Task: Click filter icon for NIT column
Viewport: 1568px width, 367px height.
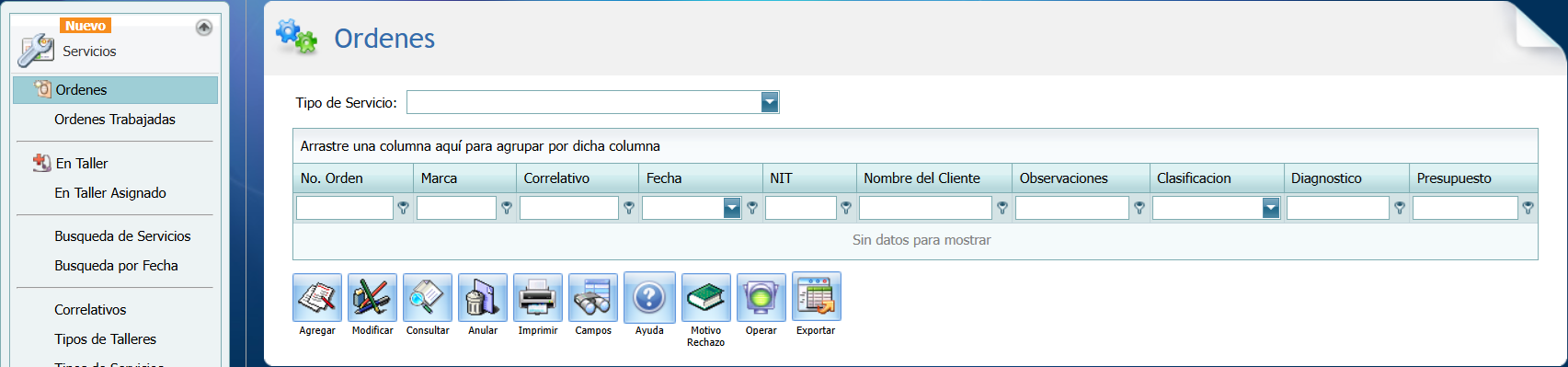Action: click(x=846, y=209)
